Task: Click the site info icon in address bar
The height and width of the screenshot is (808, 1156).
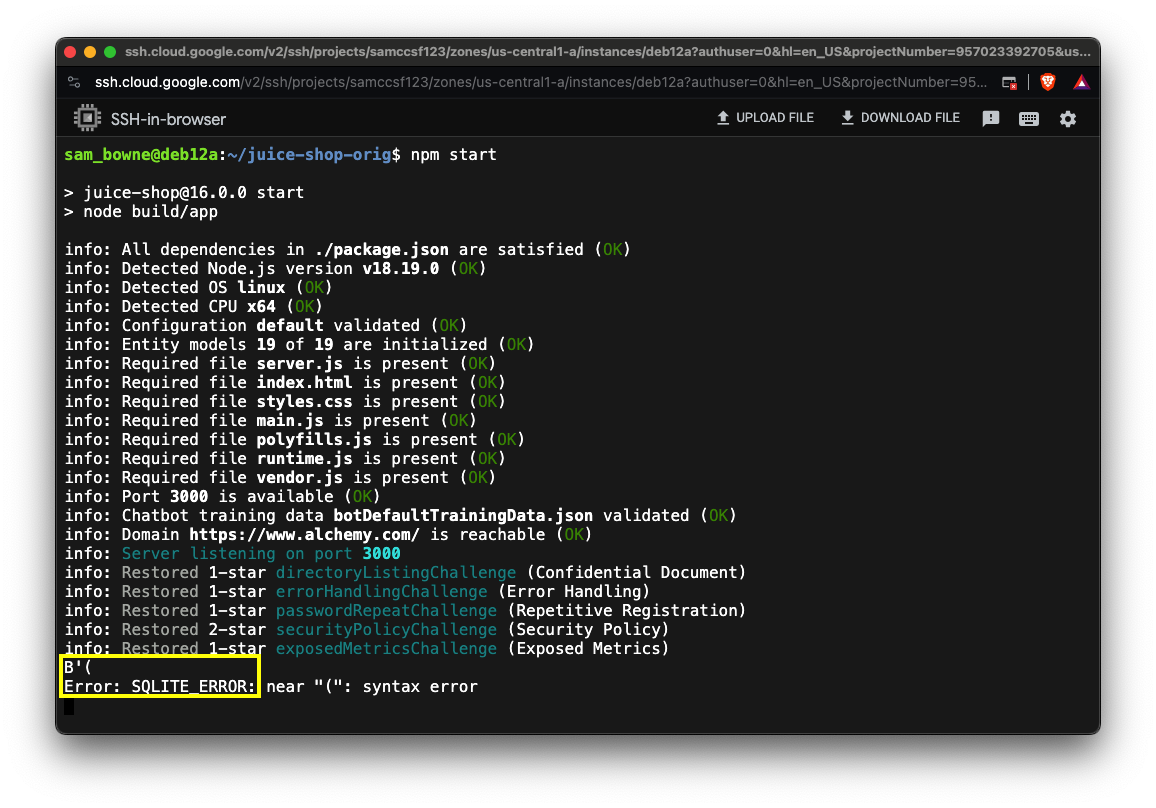Action: pos(74,82)
